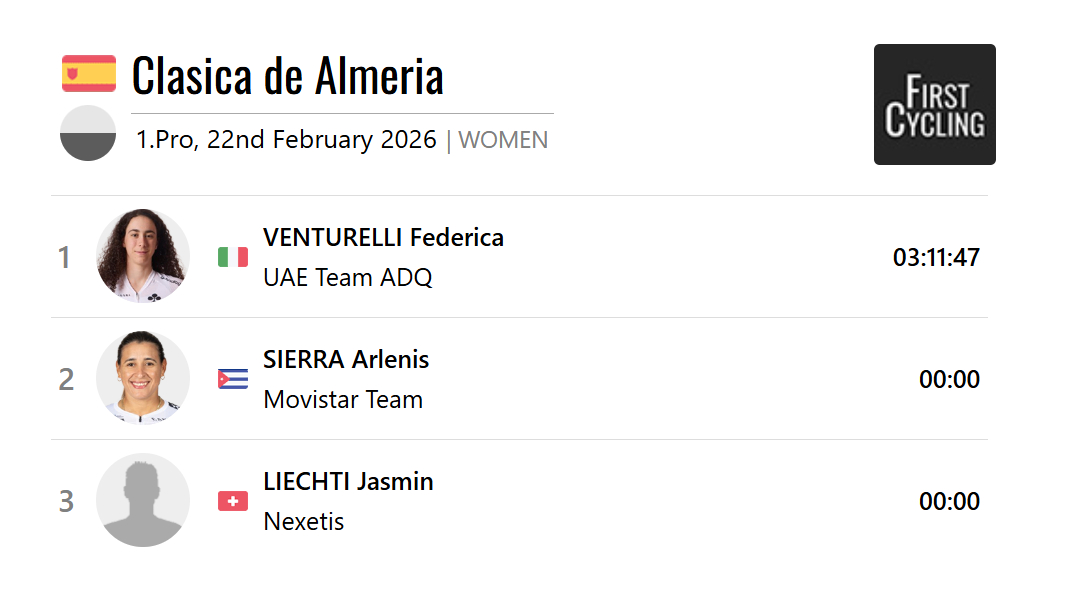Click the Cuba flag icon
The image size is (1077, 597).
[x=233, y=379]
